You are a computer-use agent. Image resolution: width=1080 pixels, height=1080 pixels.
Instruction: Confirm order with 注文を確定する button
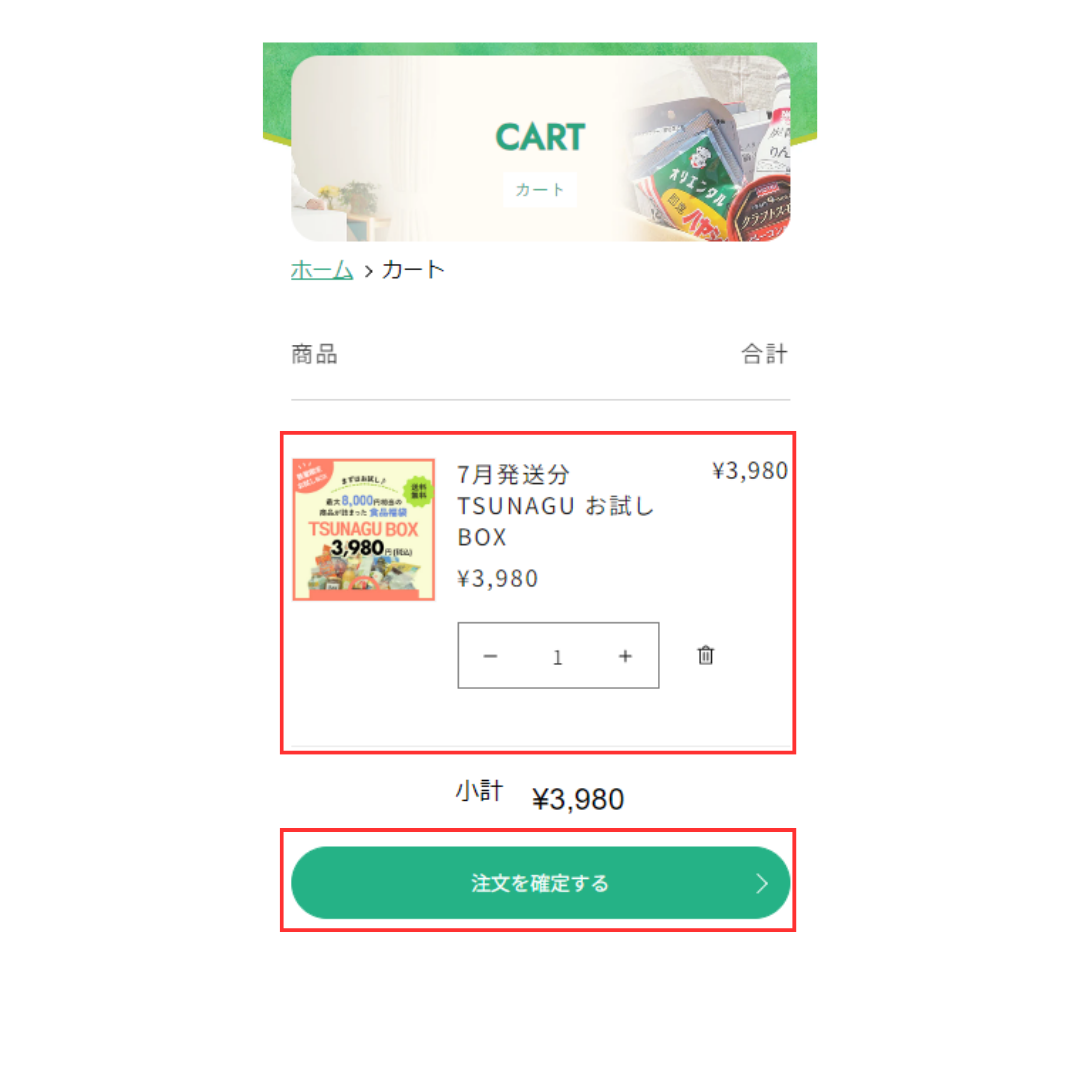tap(541, 882)
